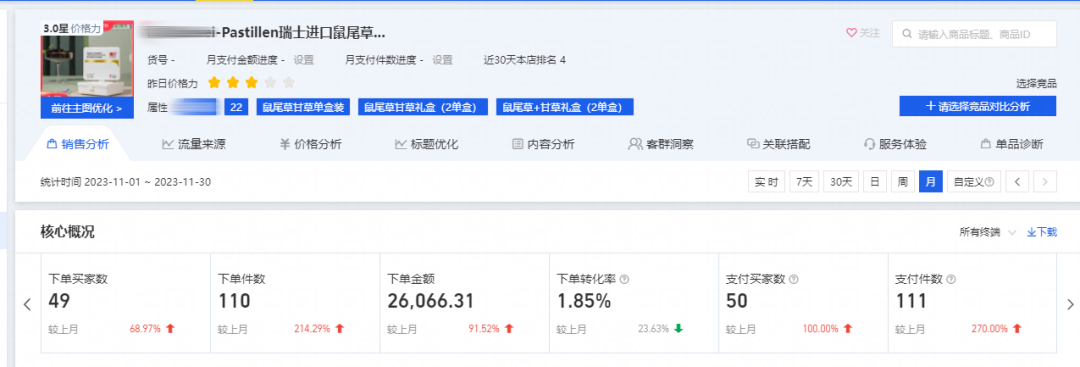1080x367 pixels.
Task: Open the 服务体验 tab
Action: pos(895,145)
